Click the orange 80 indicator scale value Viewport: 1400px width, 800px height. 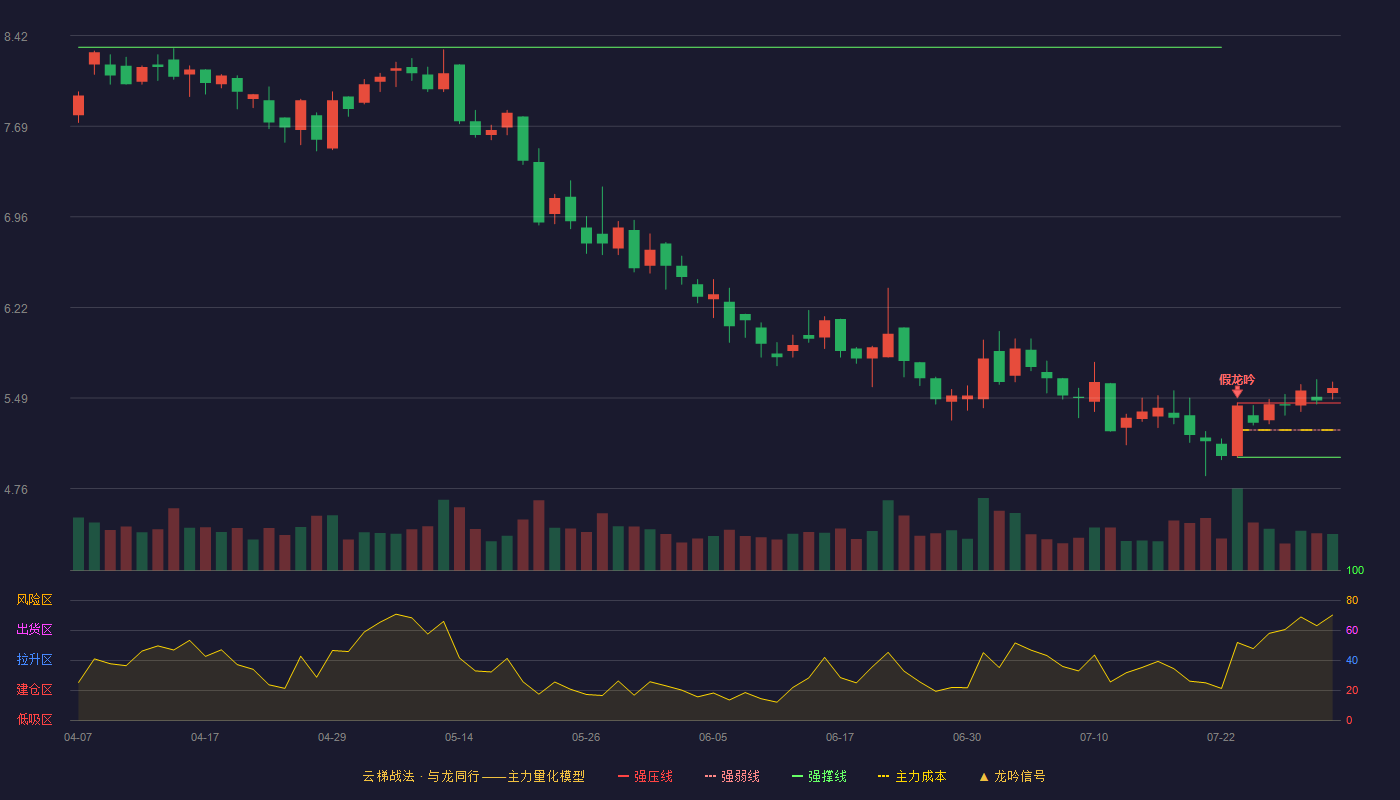pos(1352,601)
